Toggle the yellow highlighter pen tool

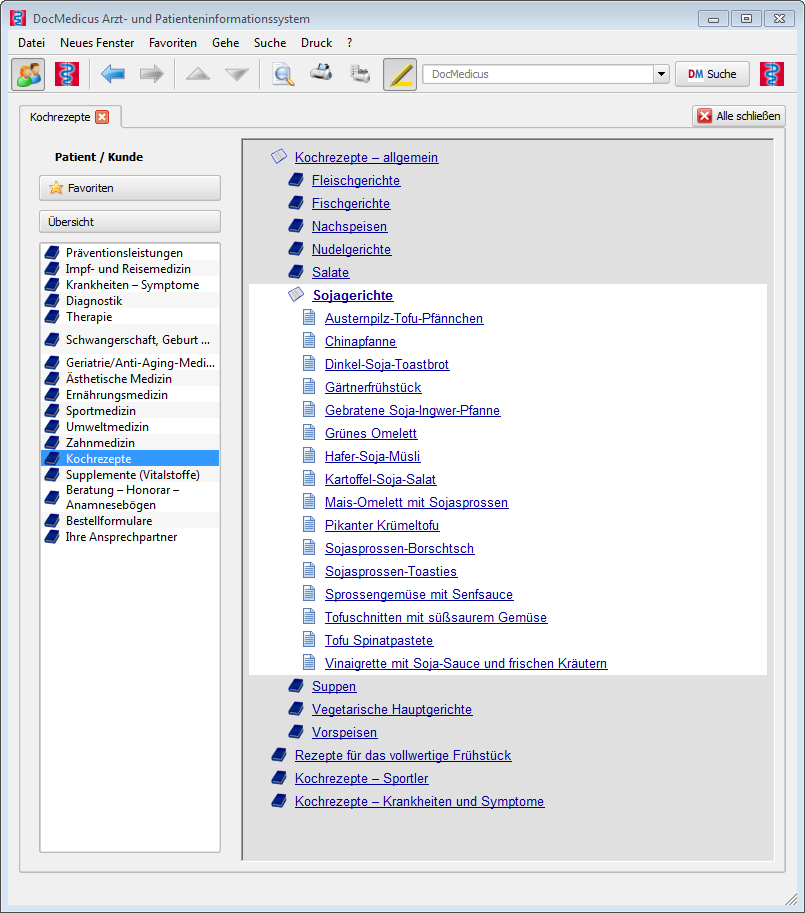point(400,74)
